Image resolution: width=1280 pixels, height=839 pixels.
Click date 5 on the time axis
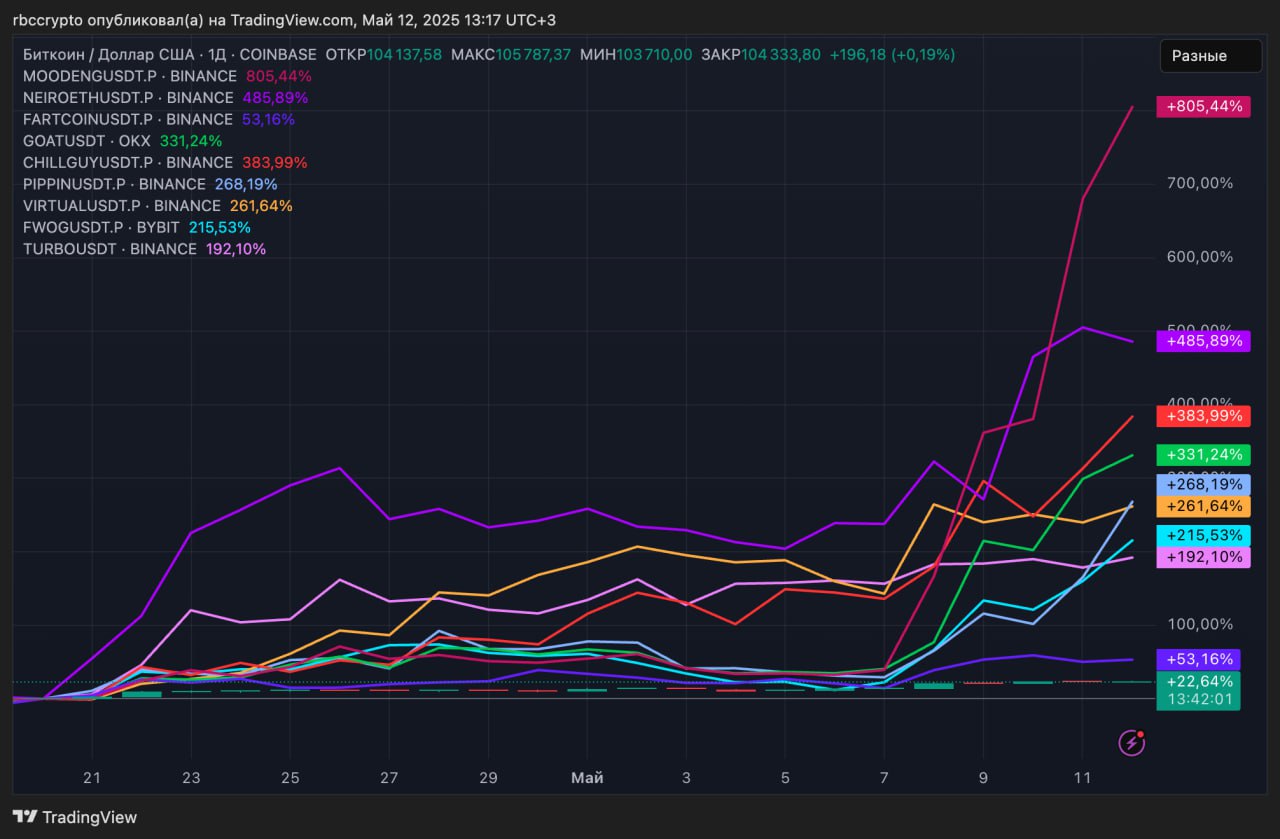point(784,777)
